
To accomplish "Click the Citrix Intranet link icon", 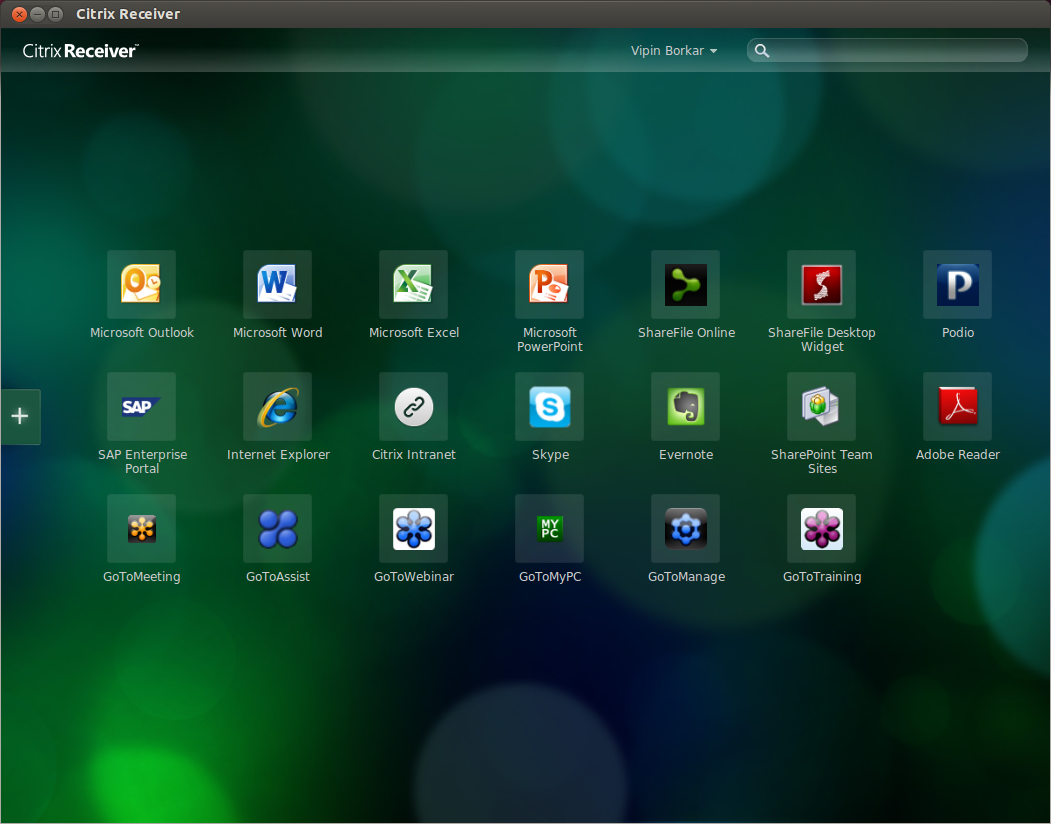I will [x=413, y=407].
